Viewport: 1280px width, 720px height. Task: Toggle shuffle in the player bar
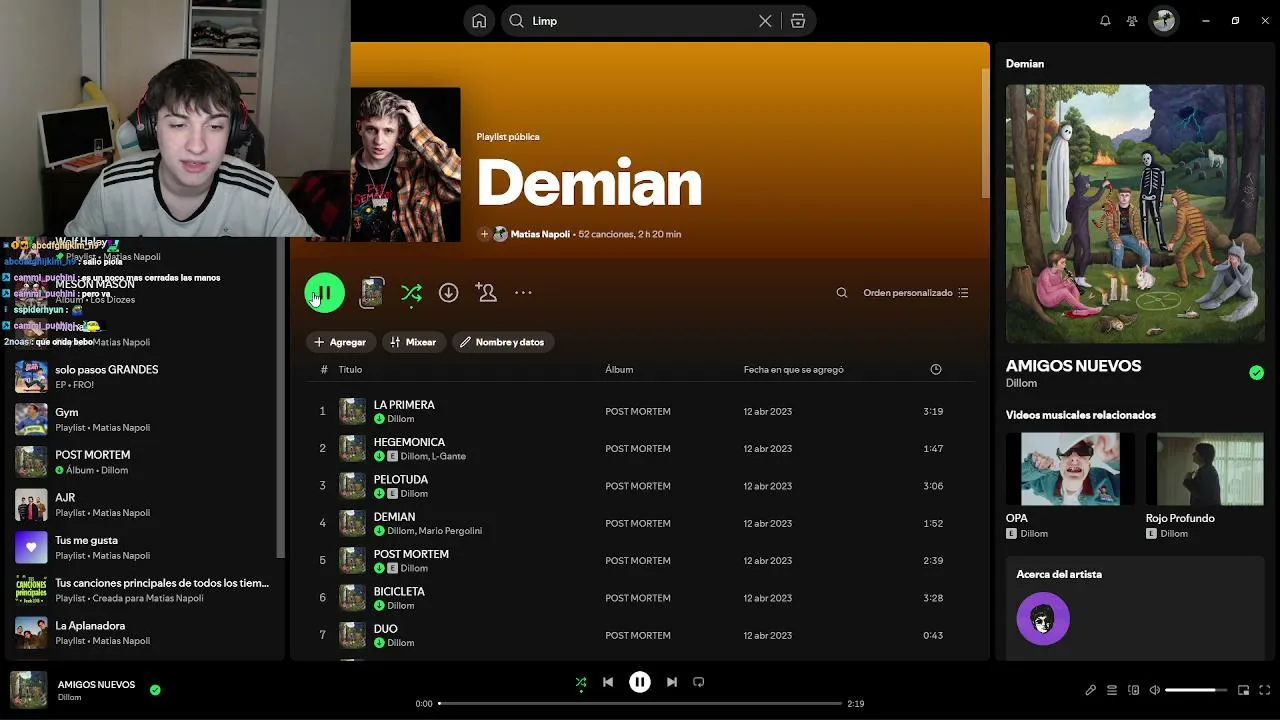[x=581, y=682]
